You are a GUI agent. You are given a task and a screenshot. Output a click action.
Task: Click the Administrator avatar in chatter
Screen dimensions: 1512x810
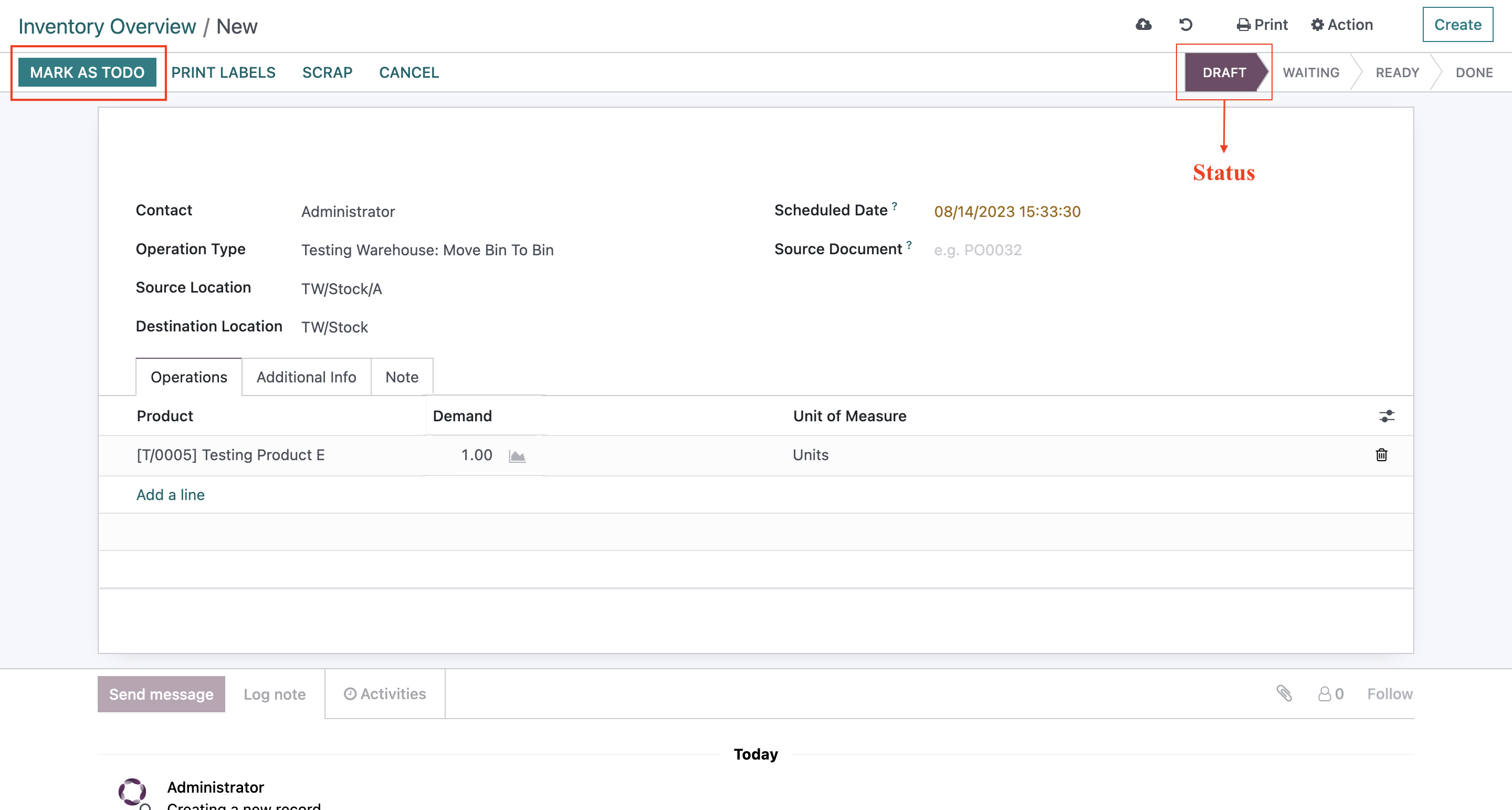pyautogui.click(x=133, y=792)
